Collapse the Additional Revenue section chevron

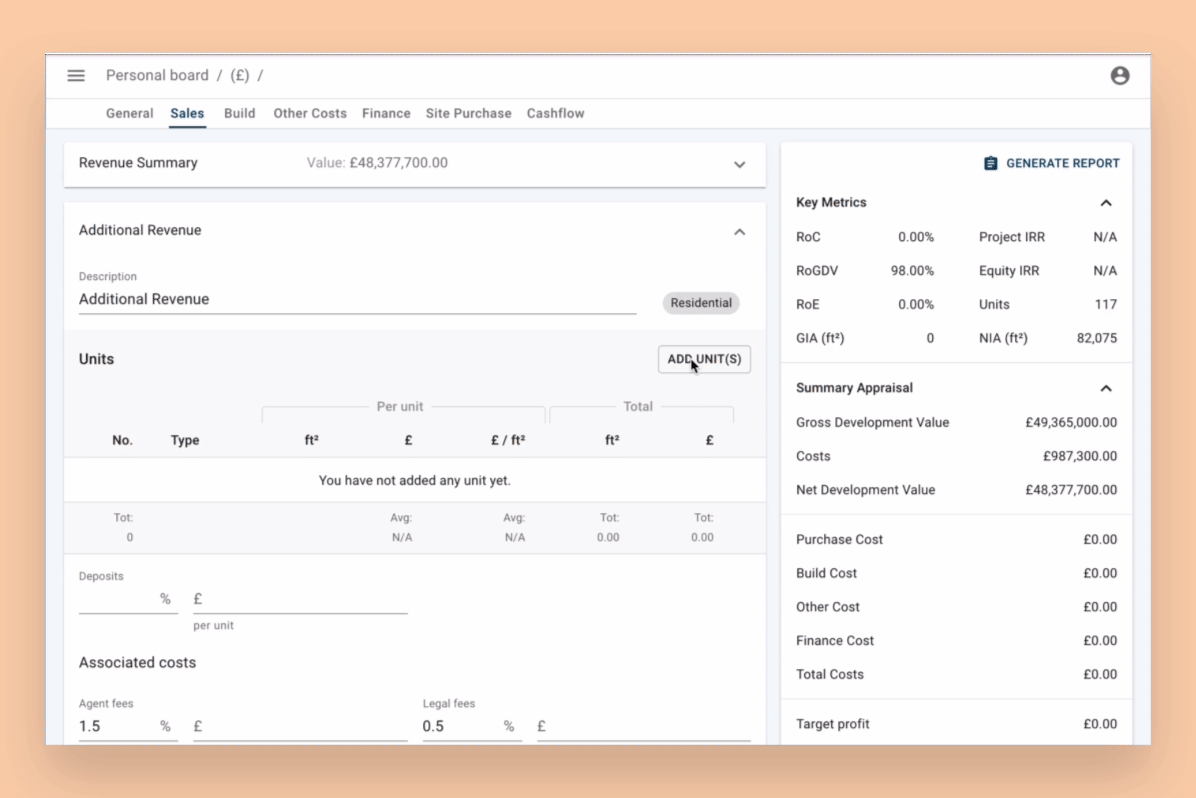pos(739,231)
